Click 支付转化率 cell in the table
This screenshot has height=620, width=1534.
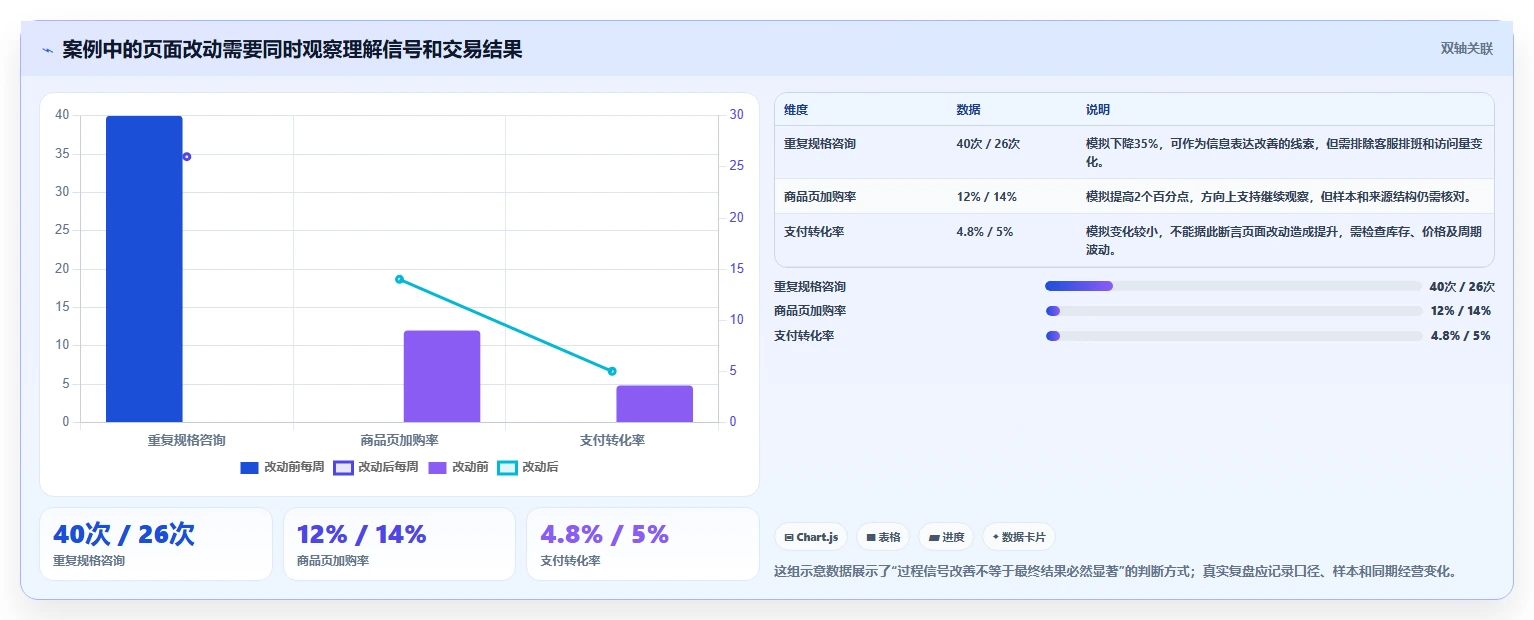(x=814, y=231)
